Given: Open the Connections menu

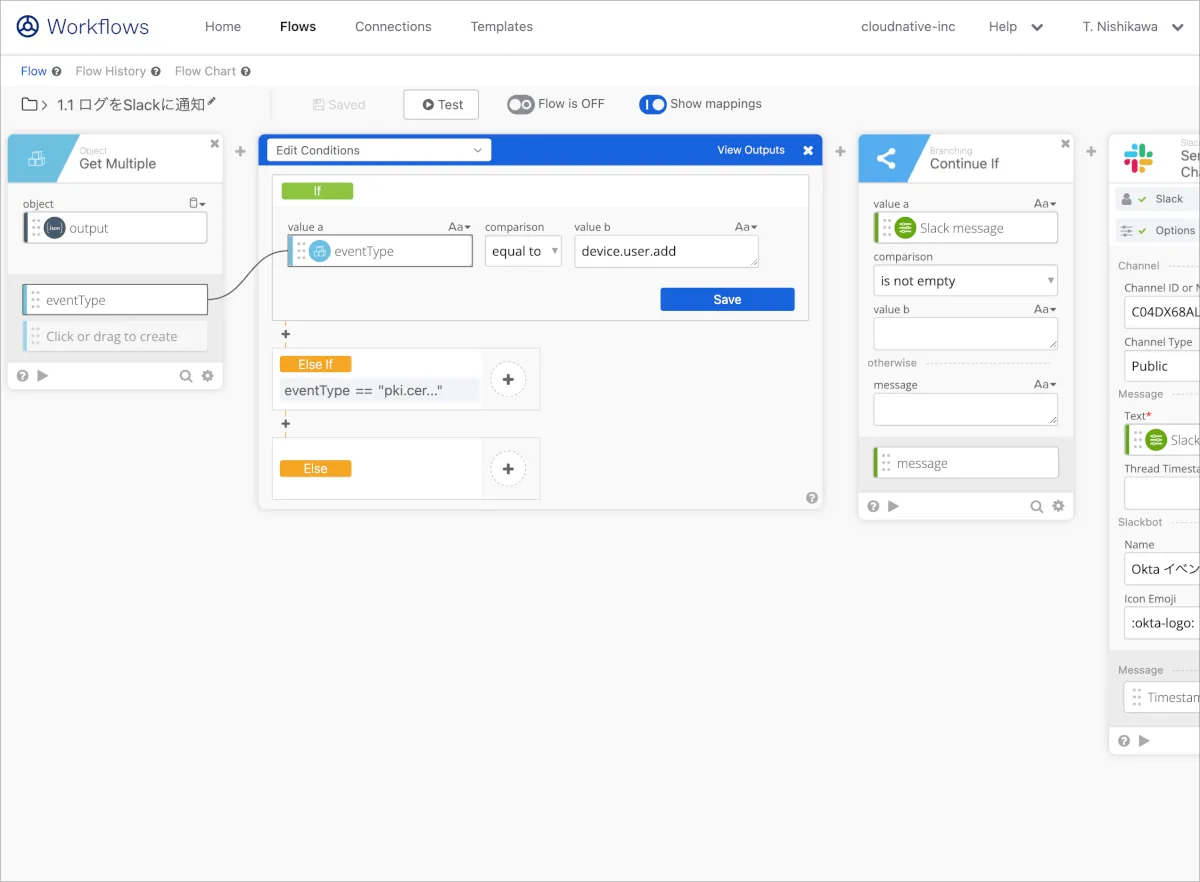Looking at the screenshot, I should tap(393, 27).
